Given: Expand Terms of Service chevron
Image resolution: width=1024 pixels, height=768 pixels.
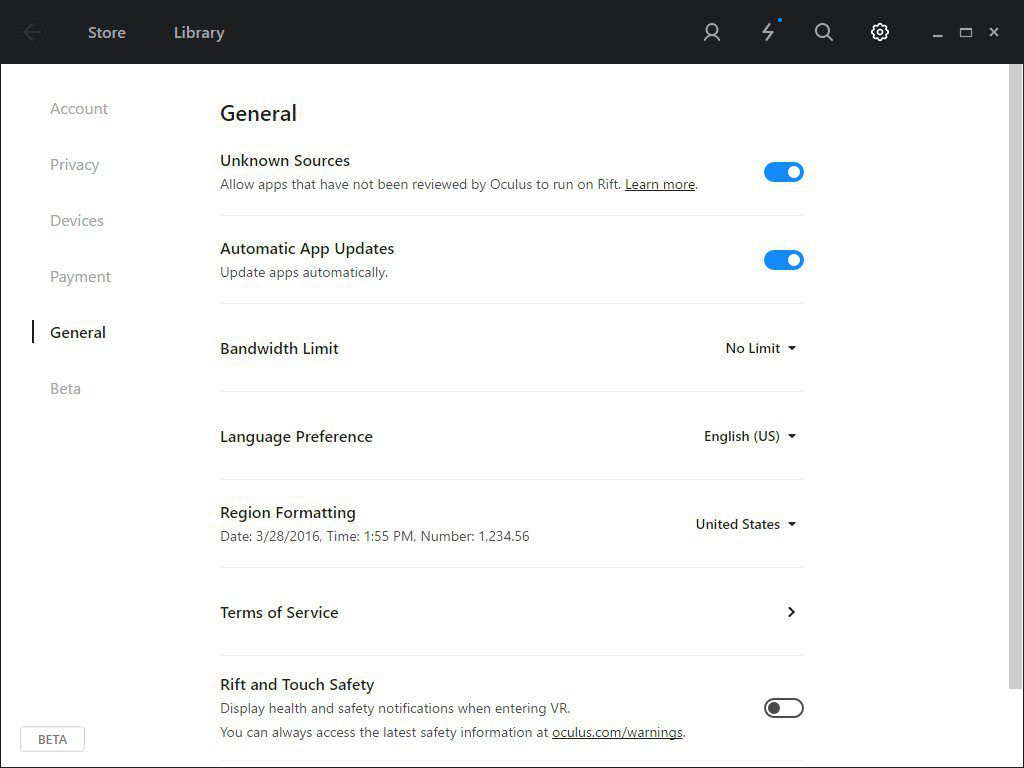Looking at the screenshot, I should (791, 612).
